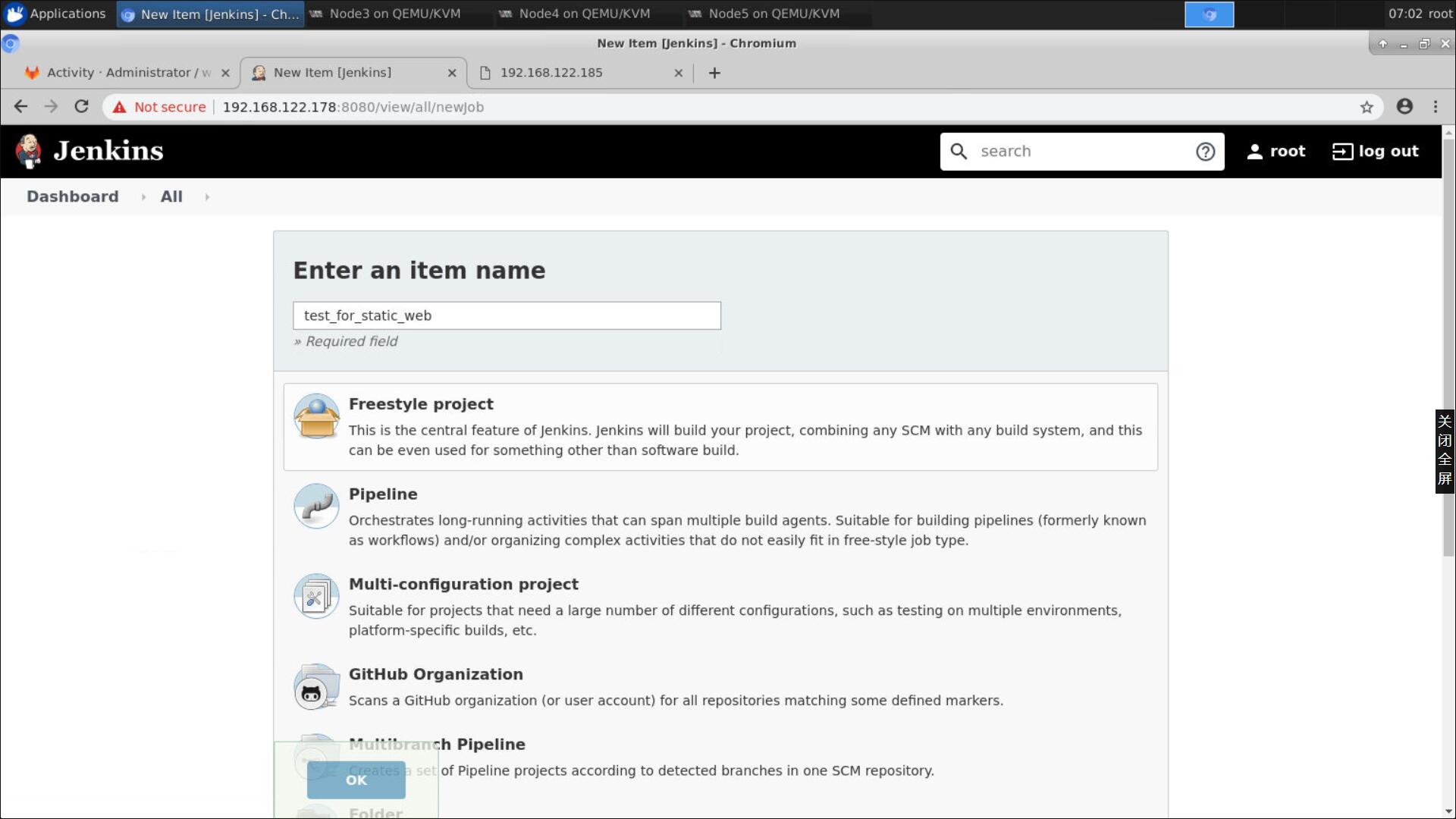Open the Dashboard breadcrumb link
Screen dimensions: 1456x819
[73, 196]
